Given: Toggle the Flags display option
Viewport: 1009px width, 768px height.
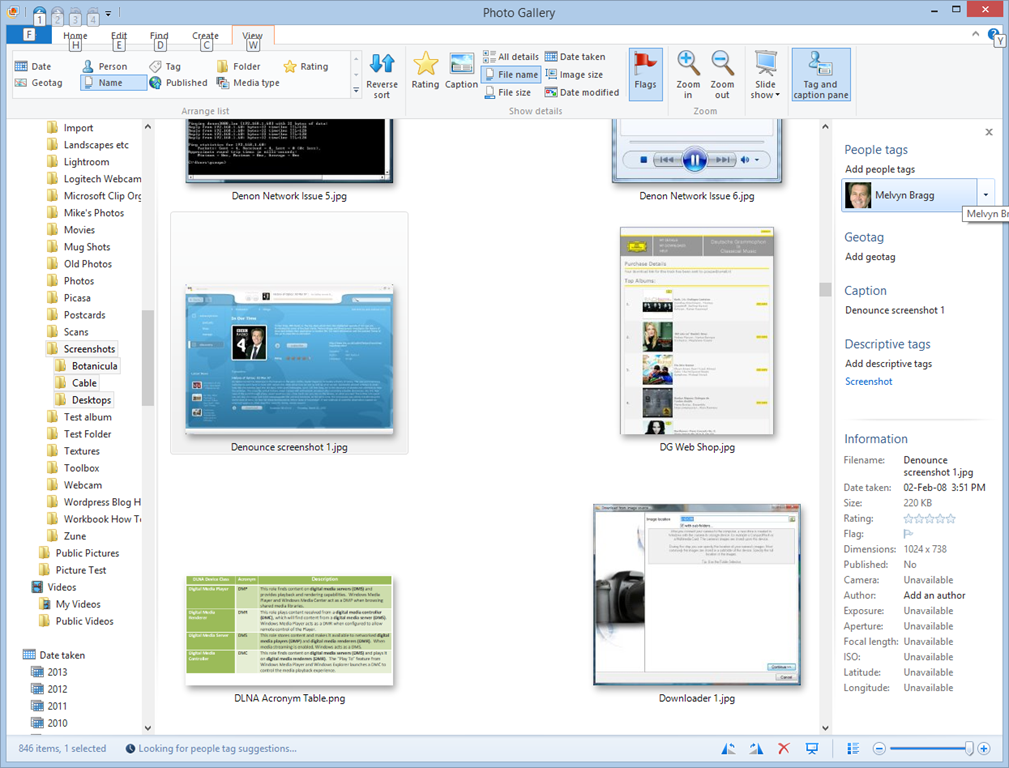Looking at the screenshot, I should tap(645, 74).
